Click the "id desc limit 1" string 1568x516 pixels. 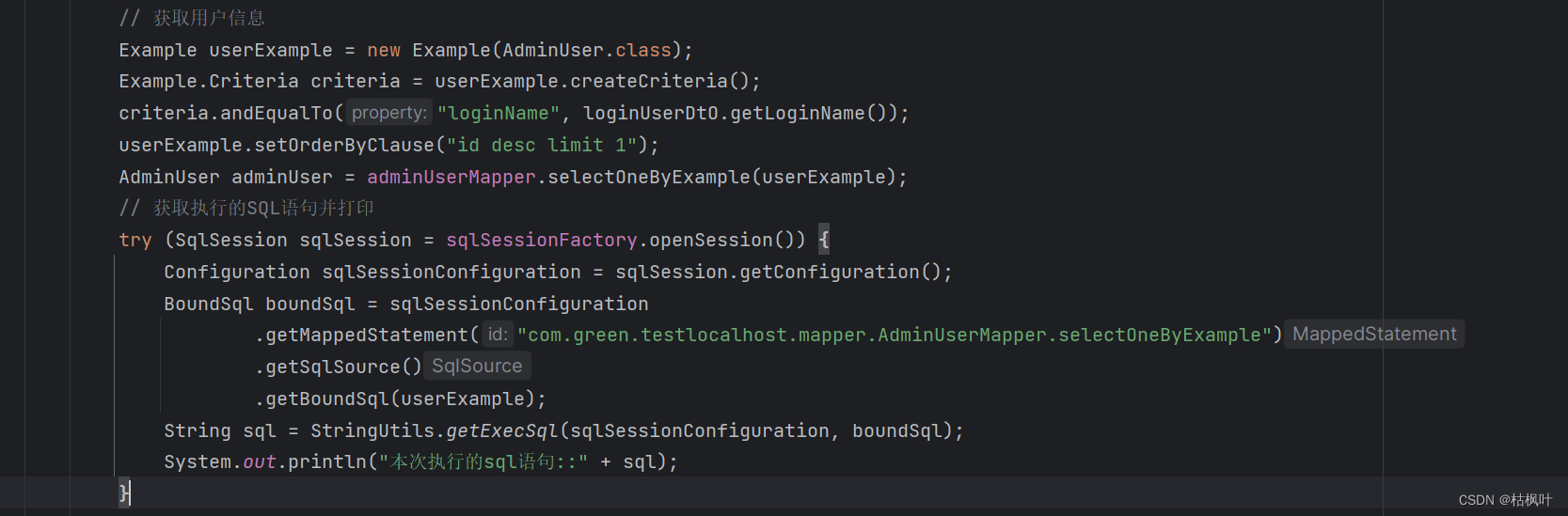pos(542,146)
